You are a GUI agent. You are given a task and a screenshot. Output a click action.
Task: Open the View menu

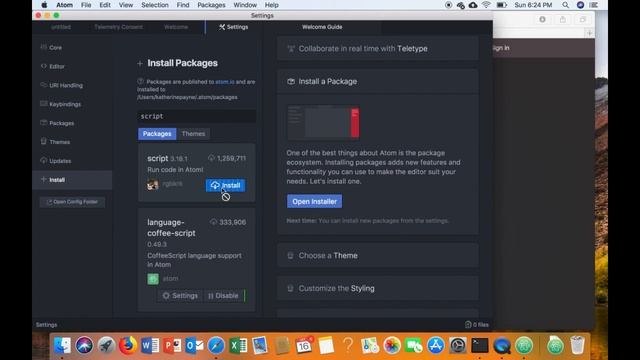point(126,5)
